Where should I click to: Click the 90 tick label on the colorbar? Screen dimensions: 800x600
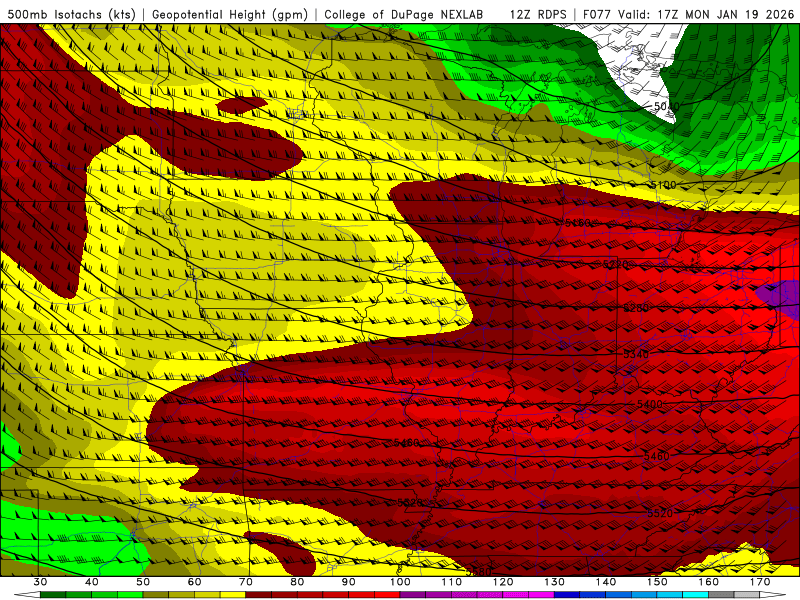coord(348,582)
